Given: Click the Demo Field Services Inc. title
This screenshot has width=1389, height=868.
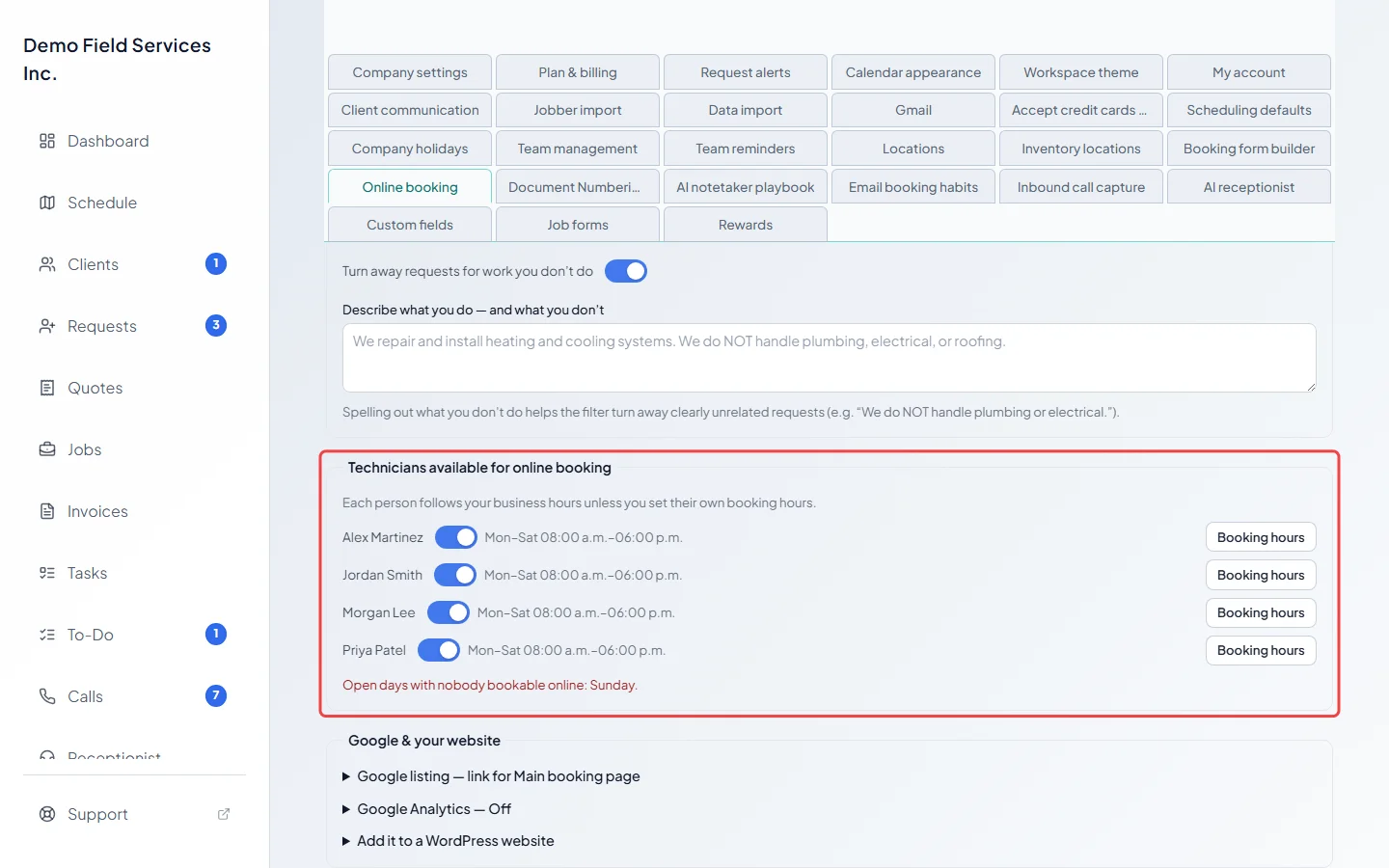Looking at the screenshot, I should point(117,59).
